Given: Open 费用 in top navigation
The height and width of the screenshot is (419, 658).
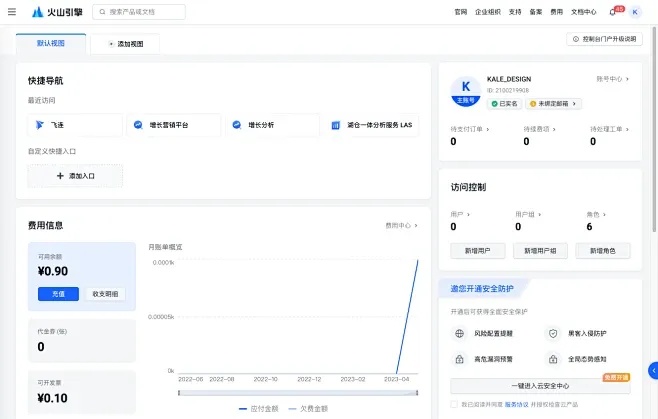Looking at the screenshot, I should 556,12.
